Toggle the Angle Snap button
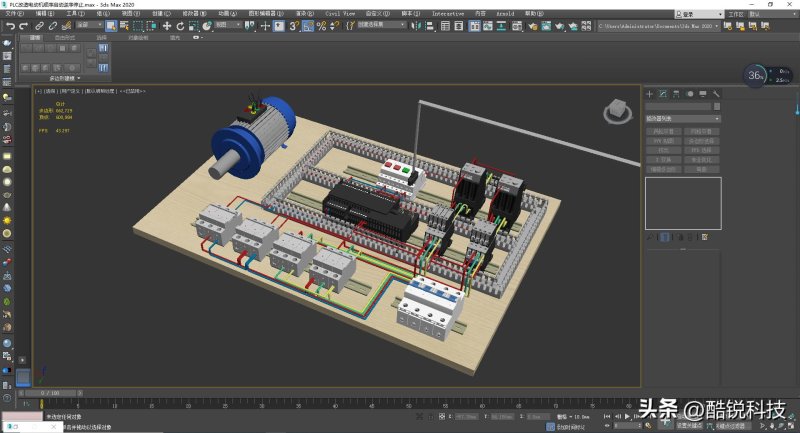Viewport: 800px width, 433px height. [x=308, y=26]
